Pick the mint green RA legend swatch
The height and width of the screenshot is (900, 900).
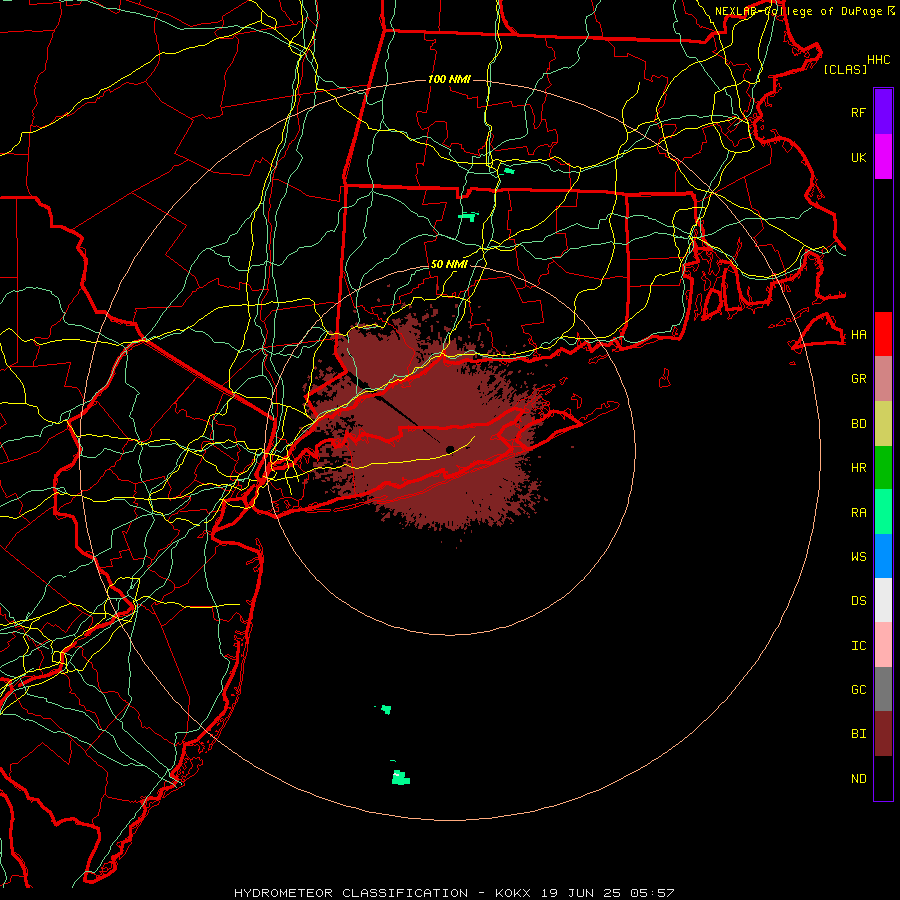[x=883, y=512]
